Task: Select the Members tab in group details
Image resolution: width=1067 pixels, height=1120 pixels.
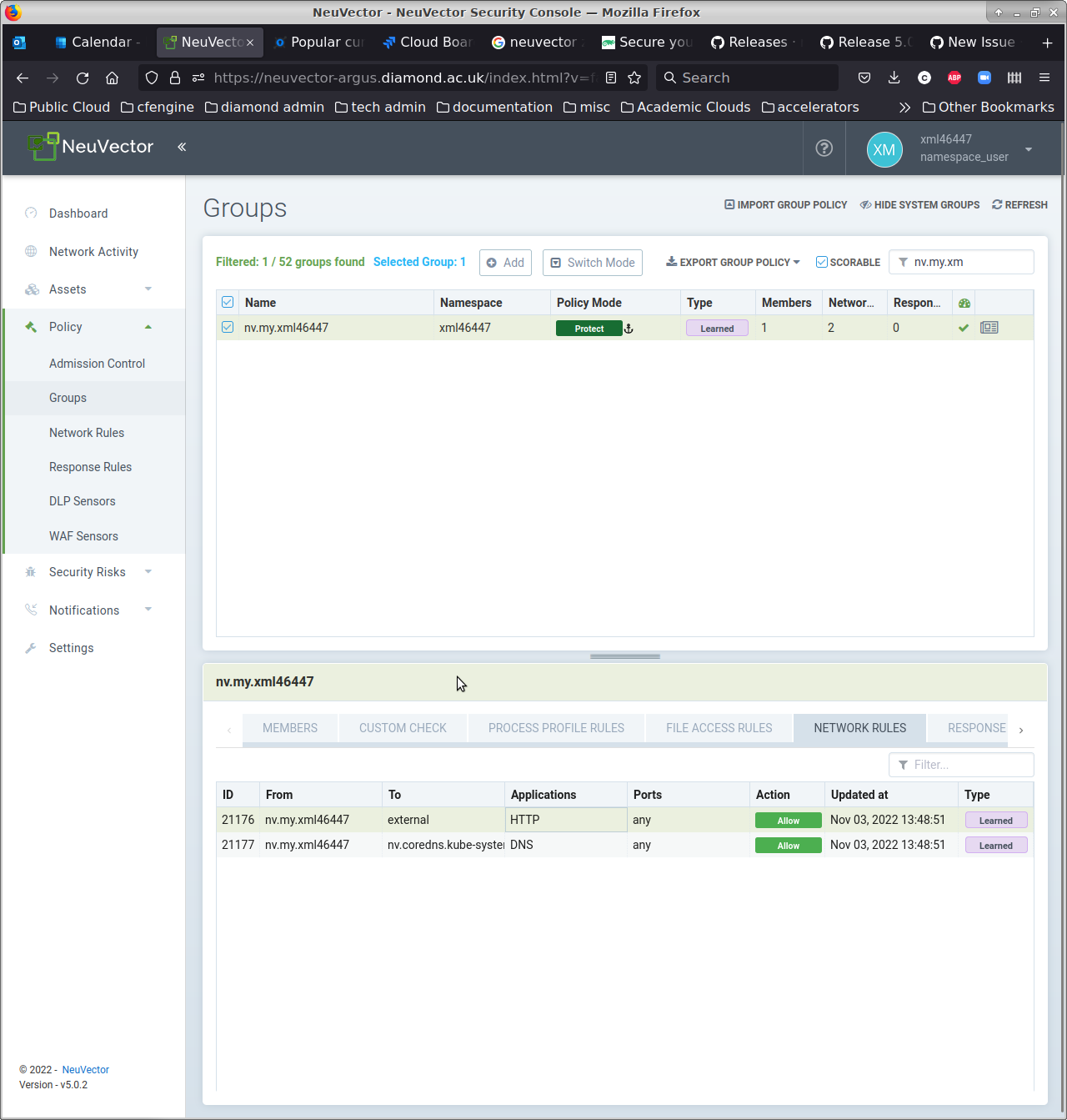Action: click(x=289, y=728)
